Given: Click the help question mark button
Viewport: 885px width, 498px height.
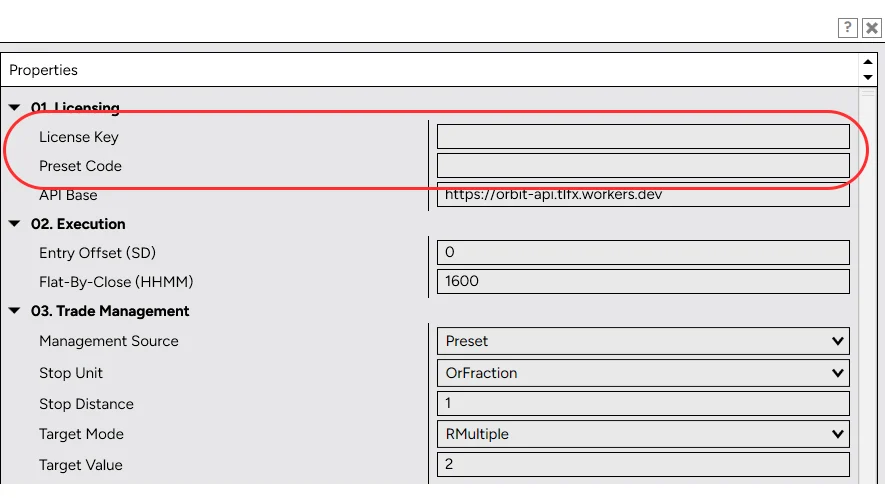Looking at the screenshot, I should (x=847, y=28).
